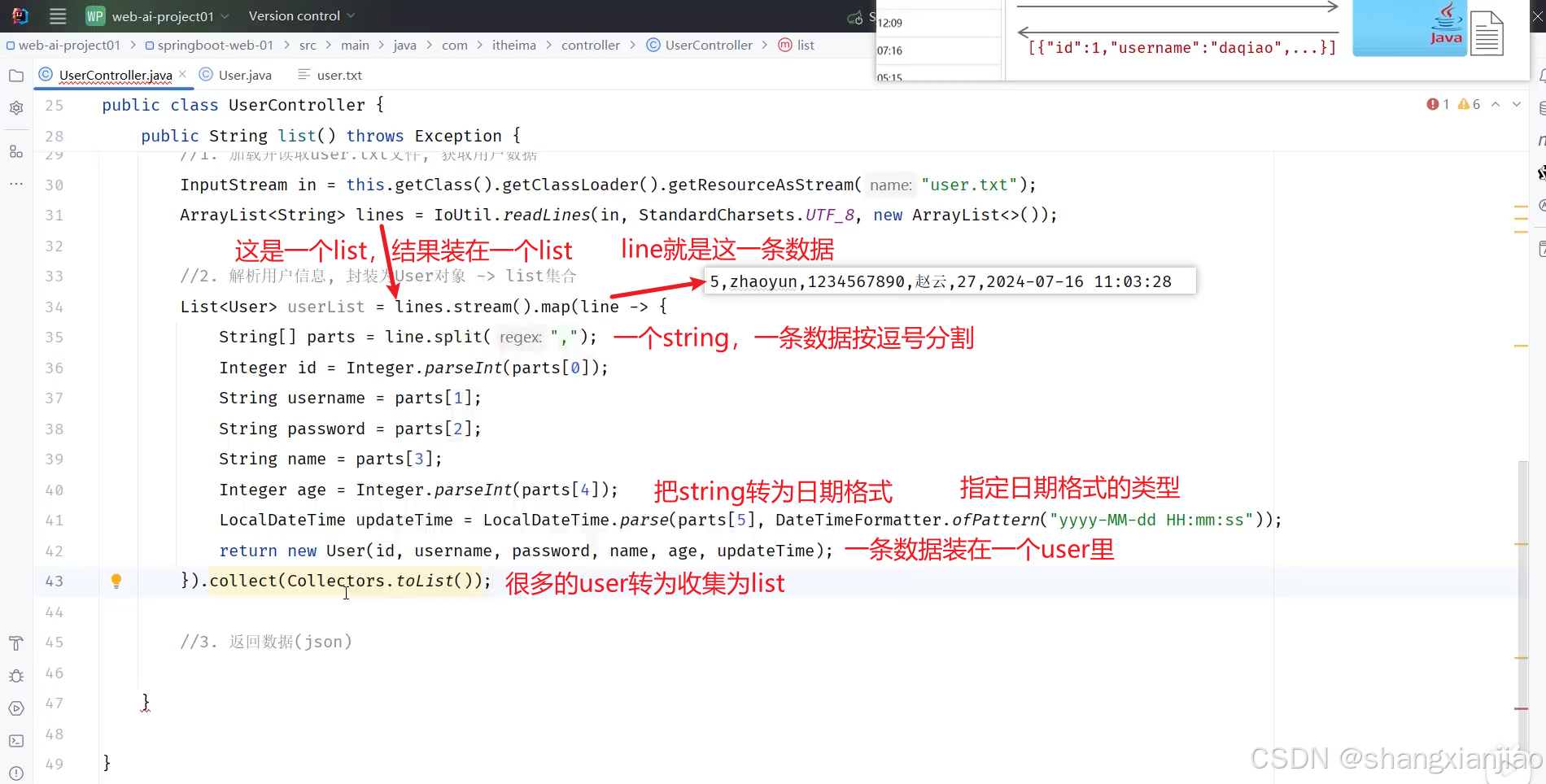
Task: Click the yellow lightbulb quick-fix icon
Action: coord(116,581)
